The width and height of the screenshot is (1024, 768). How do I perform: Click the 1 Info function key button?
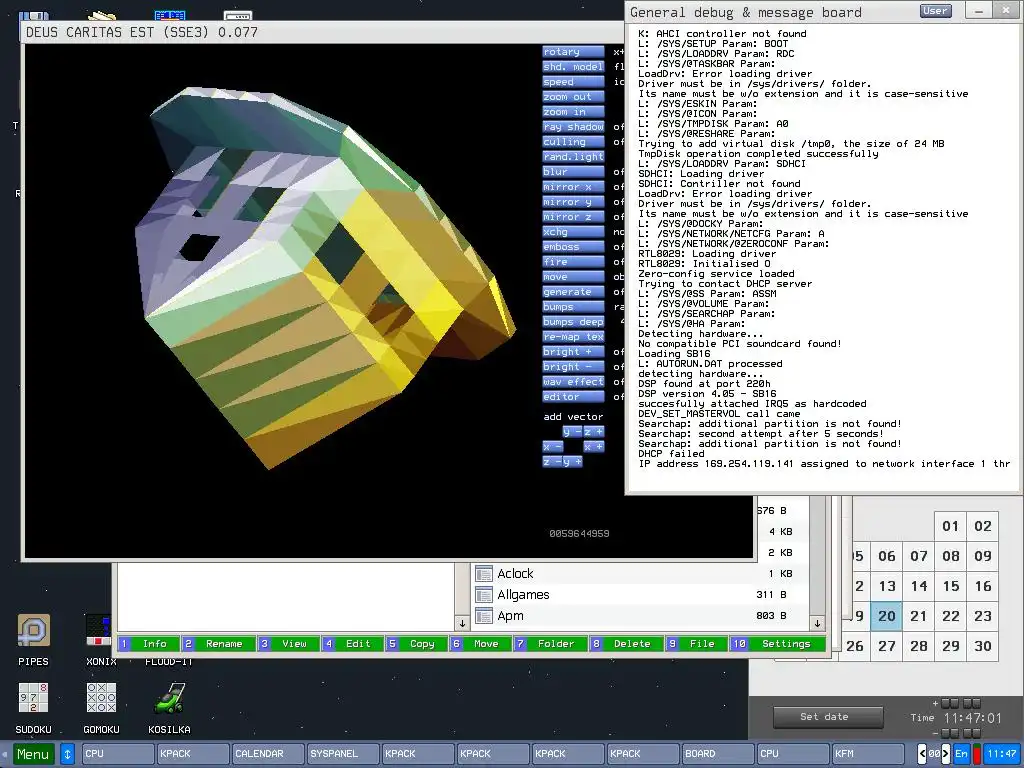[148, 644]
